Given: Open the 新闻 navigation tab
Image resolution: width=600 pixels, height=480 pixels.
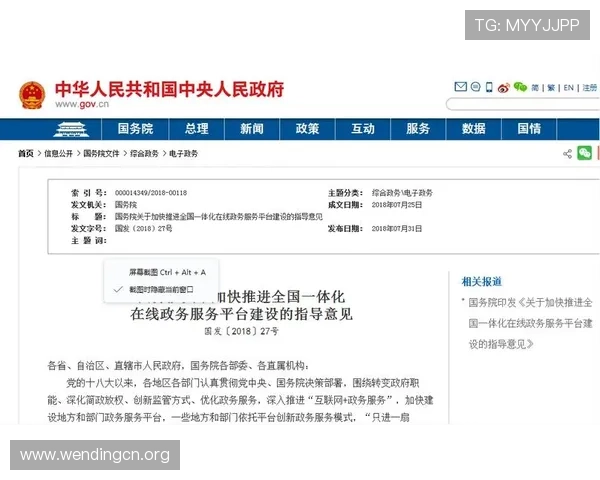Looking at the screenshot, I should (x=252, y=129).
